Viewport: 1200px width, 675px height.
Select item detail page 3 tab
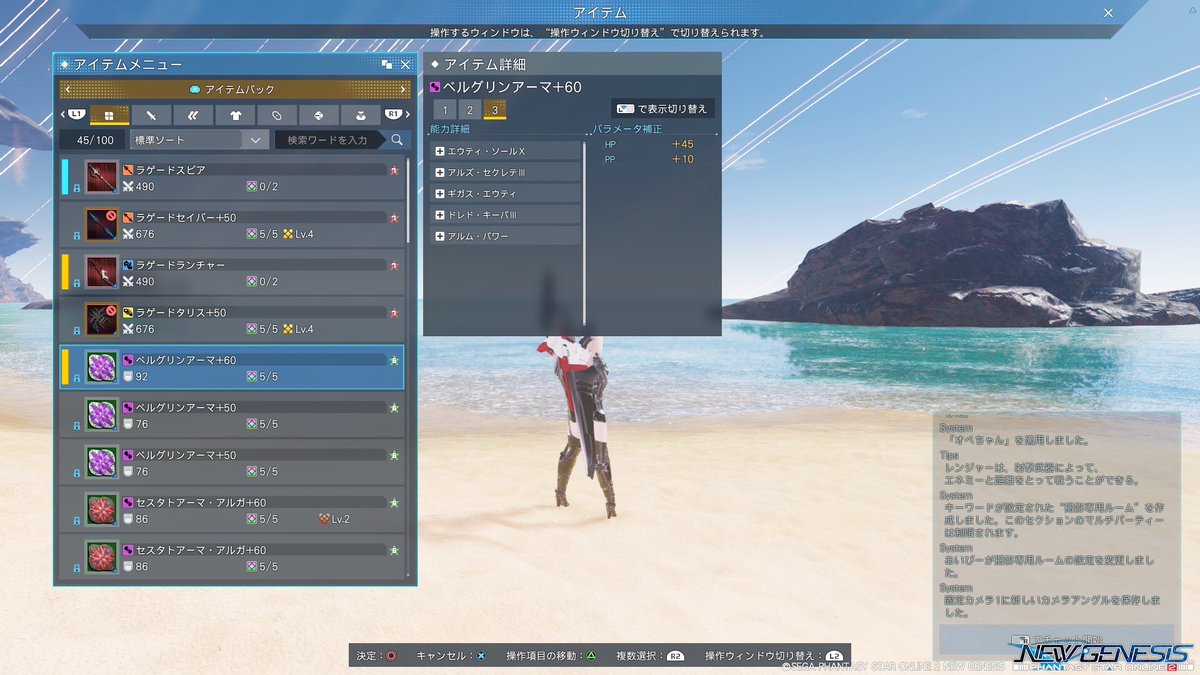tap(494, 109)
